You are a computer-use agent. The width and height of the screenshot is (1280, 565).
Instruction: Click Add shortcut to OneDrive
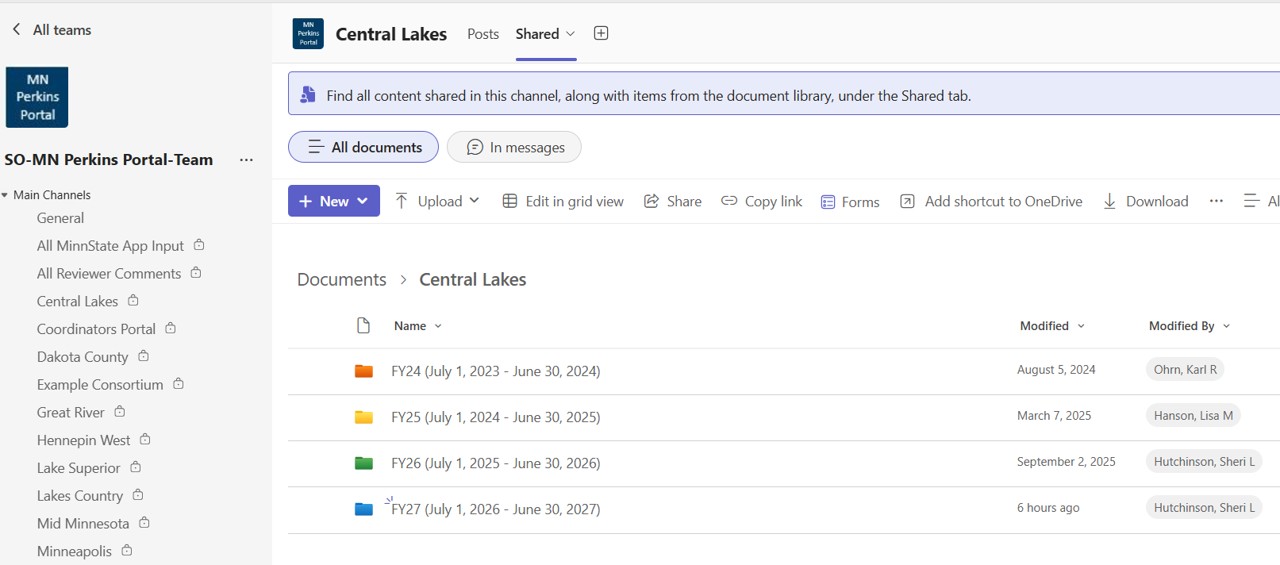click(991, 201)
